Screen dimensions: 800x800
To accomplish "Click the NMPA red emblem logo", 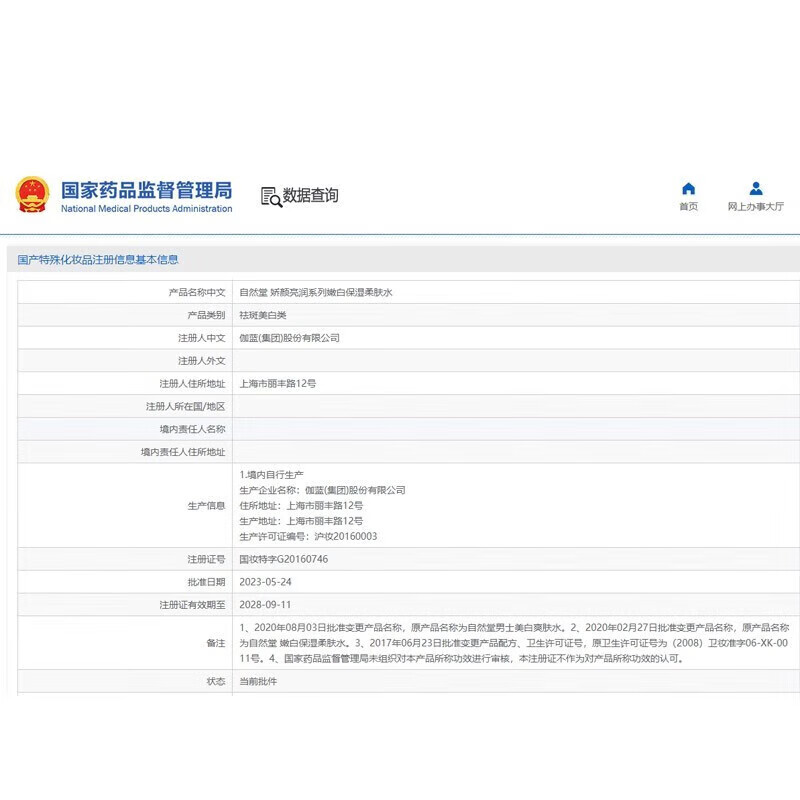I will (35, 192).
